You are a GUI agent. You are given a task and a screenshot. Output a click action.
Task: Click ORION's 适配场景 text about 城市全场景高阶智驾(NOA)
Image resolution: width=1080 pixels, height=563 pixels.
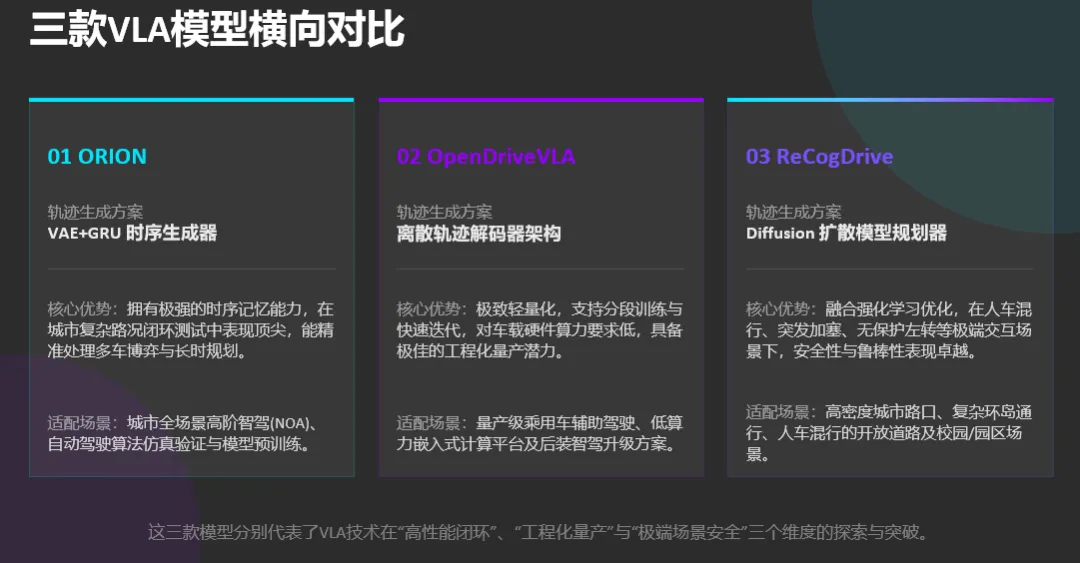coord(183,433)
